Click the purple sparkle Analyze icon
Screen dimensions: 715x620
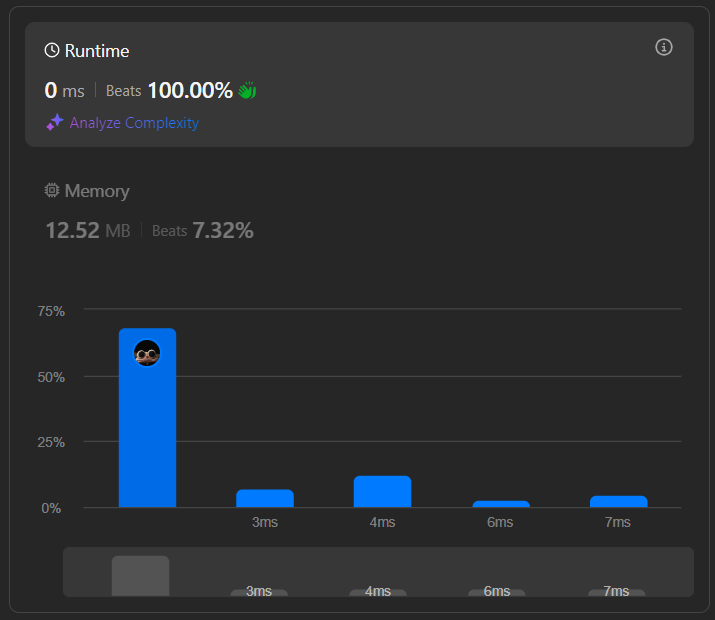pos(54,123)
